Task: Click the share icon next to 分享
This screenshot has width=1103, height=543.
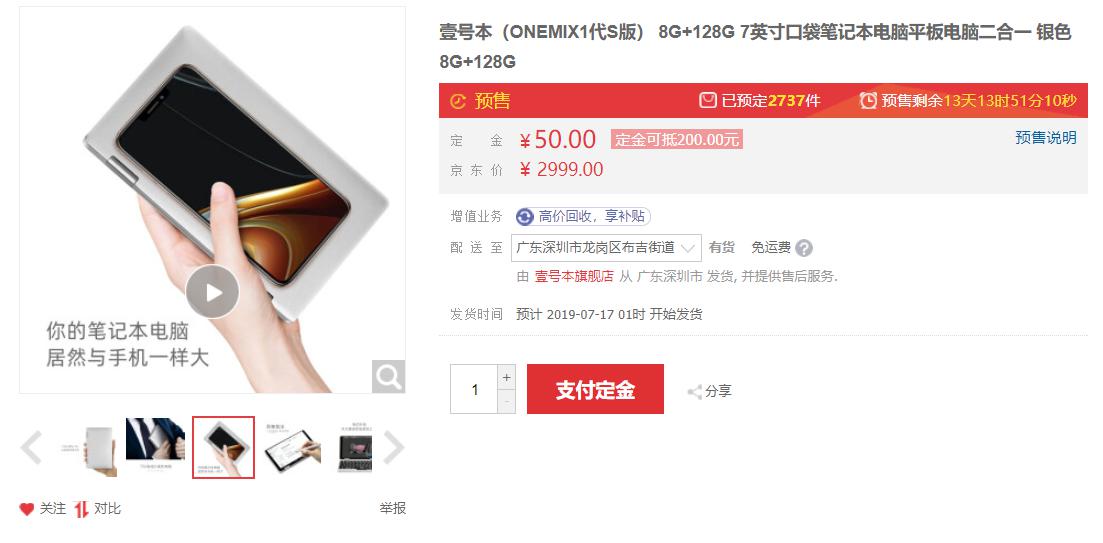Action: click(694, 392)
